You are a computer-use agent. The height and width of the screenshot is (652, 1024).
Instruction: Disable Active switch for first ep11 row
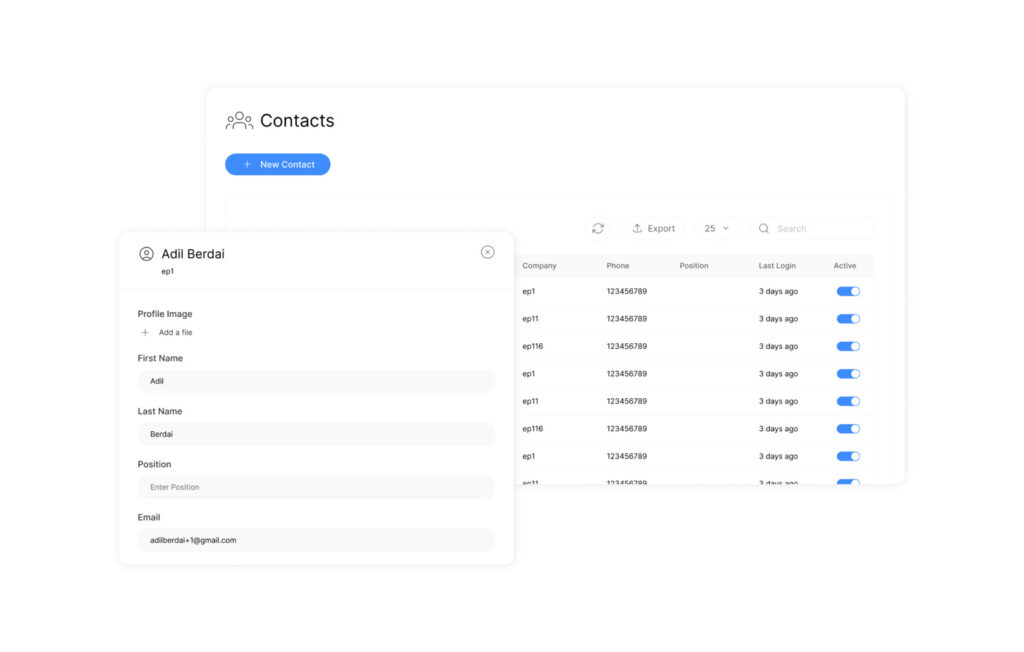[848, 319]
